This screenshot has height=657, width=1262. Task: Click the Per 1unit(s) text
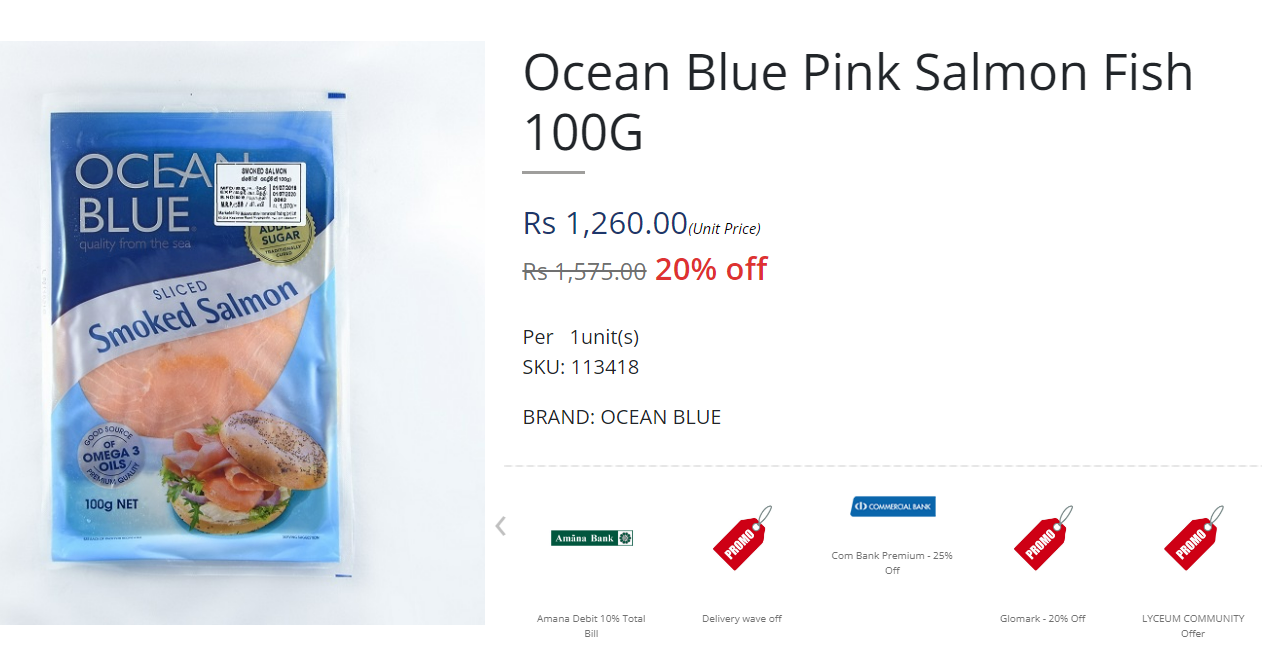point(581,337)
